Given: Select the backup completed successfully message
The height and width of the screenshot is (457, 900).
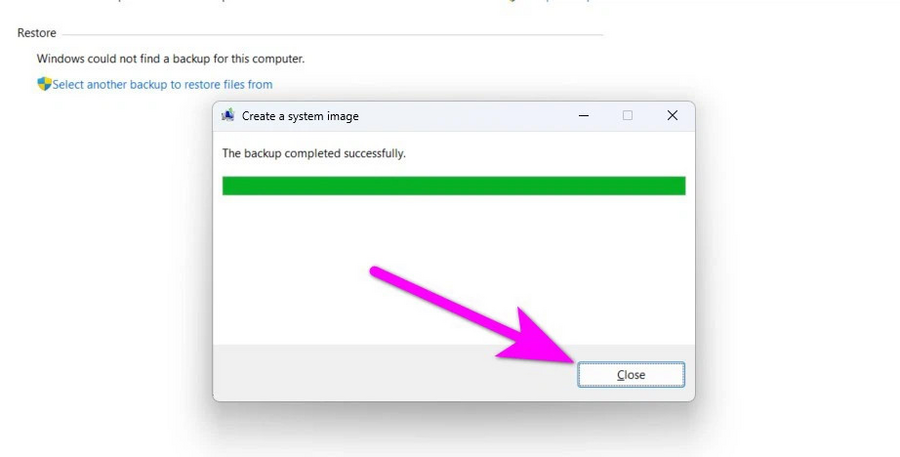Looking at the screenshot, I should click(x=313, y=153).
